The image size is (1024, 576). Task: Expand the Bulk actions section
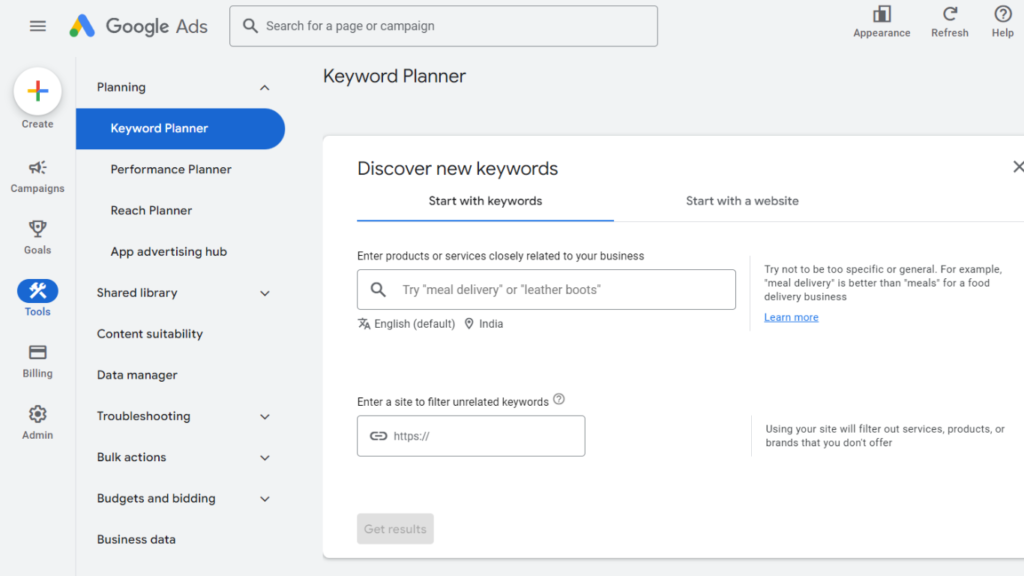[264, 458]
